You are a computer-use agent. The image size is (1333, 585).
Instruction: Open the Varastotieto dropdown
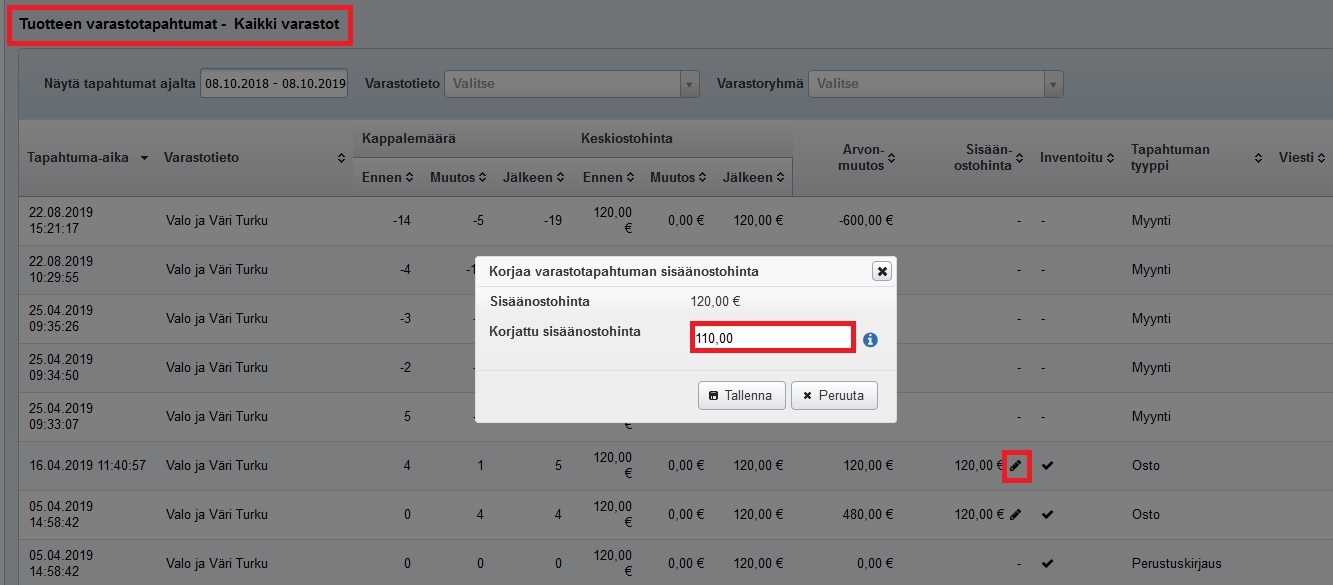[x=571, y=84]
